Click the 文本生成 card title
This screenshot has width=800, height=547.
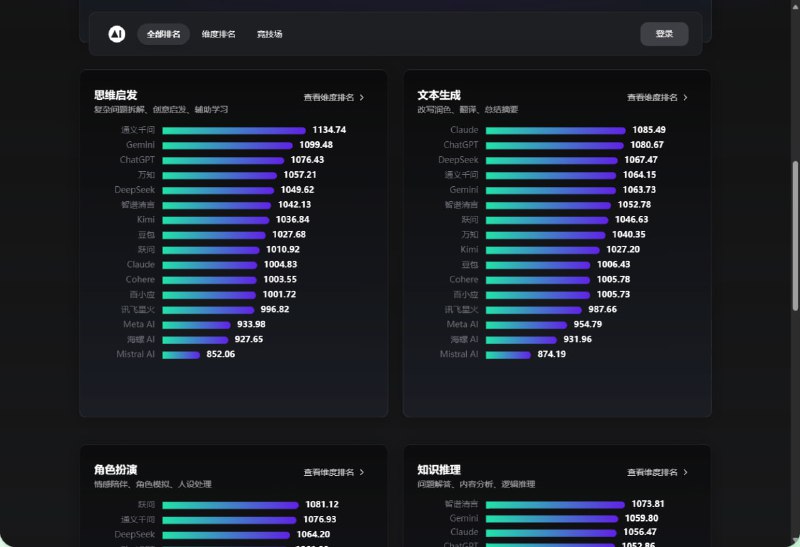pyautogui.click(x=439, y=95)
